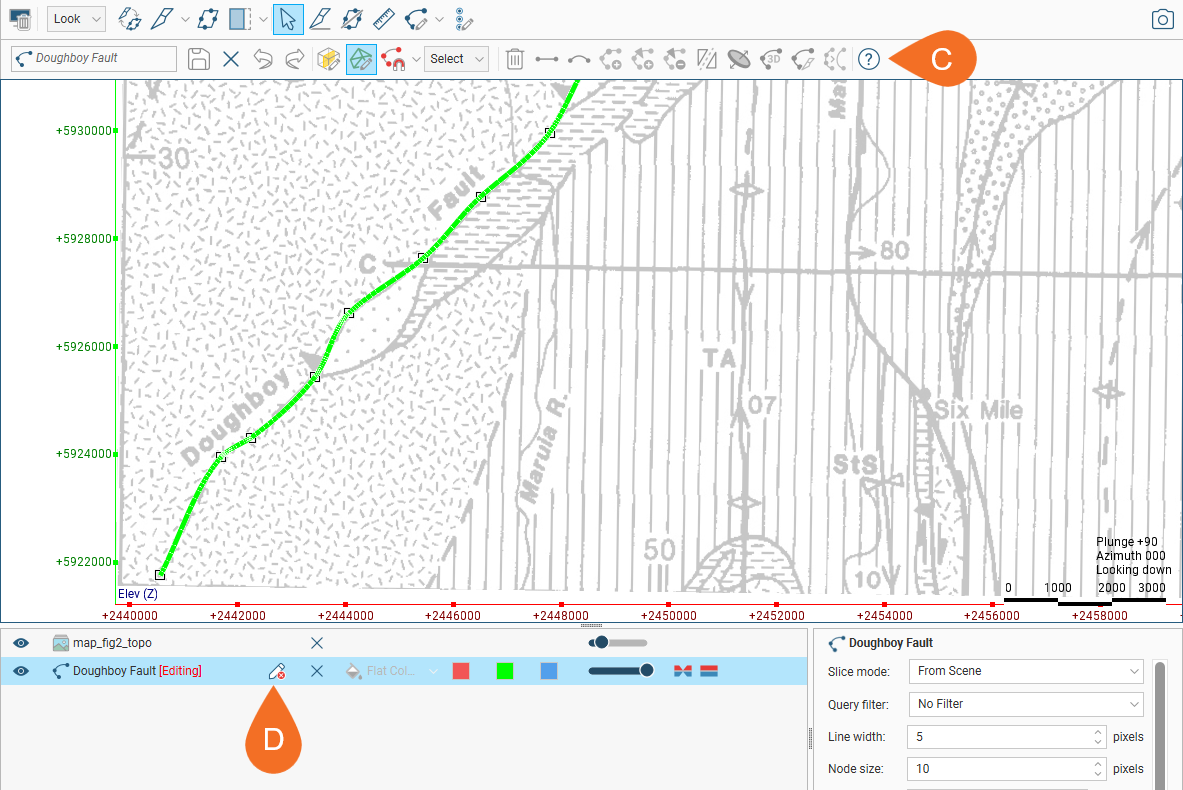This screenshot has height=790, width=1183.
Task: Click the stop-editing pencil icon for Doughboy Fault
Action: pos(277,671)
